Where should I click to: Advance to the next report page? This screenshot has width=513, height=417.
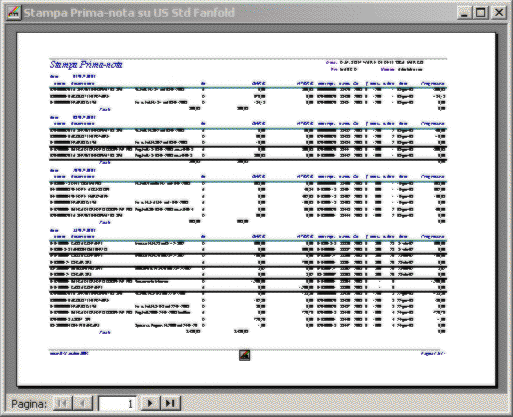point(150,403)
